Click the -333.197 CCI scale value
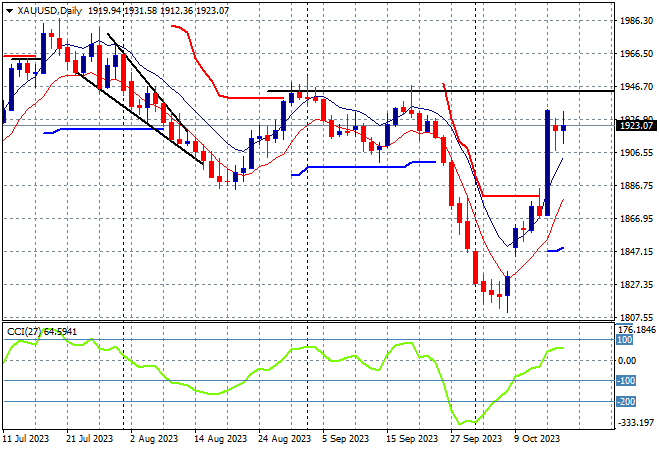This screenshot has height=450, width=660. 636,423
